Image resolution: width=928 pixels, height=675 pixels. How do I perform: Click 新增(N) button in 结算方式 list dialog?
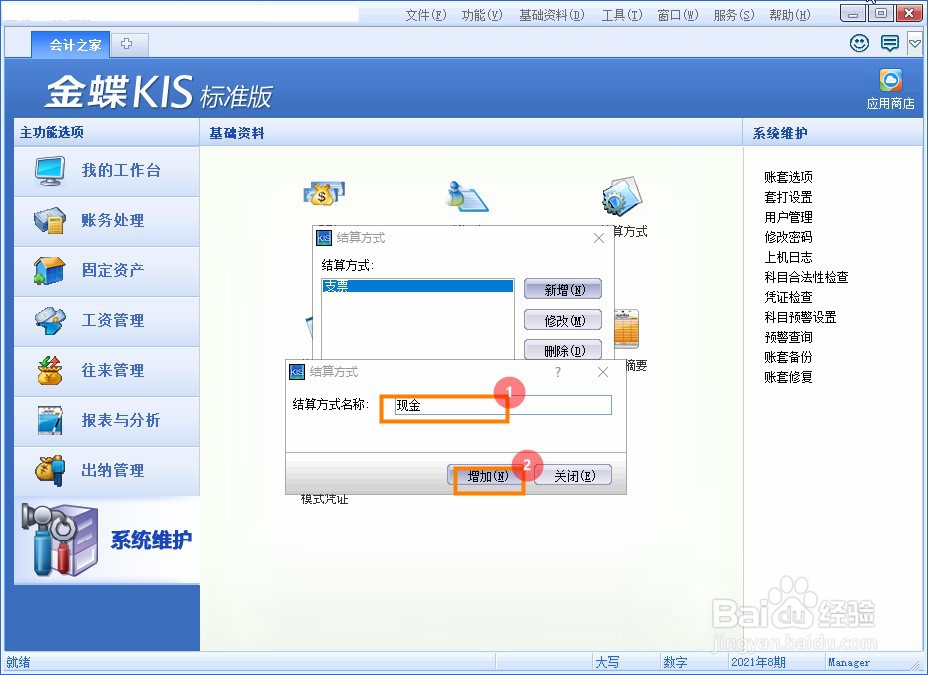tap(563, 290)
